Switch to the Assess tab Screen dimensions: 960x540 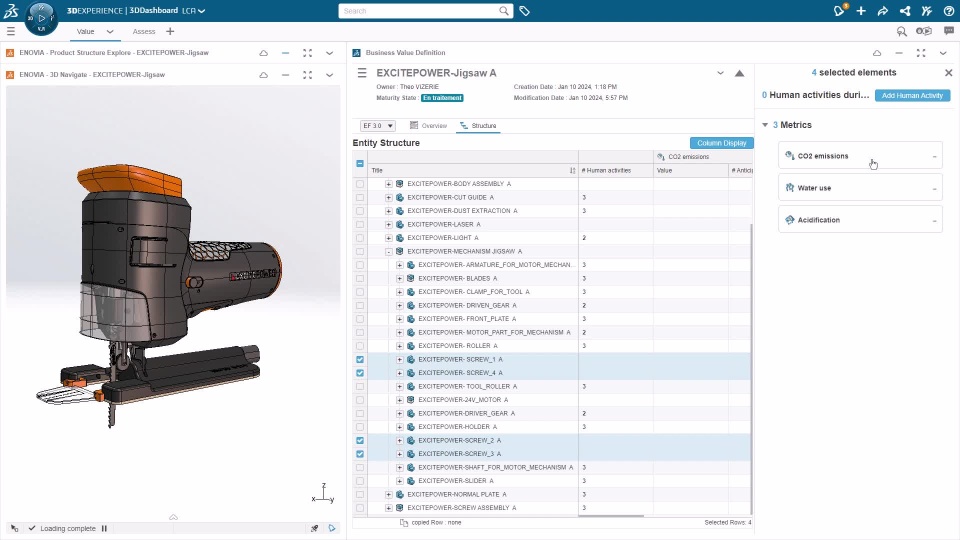(x=144, y=31)
